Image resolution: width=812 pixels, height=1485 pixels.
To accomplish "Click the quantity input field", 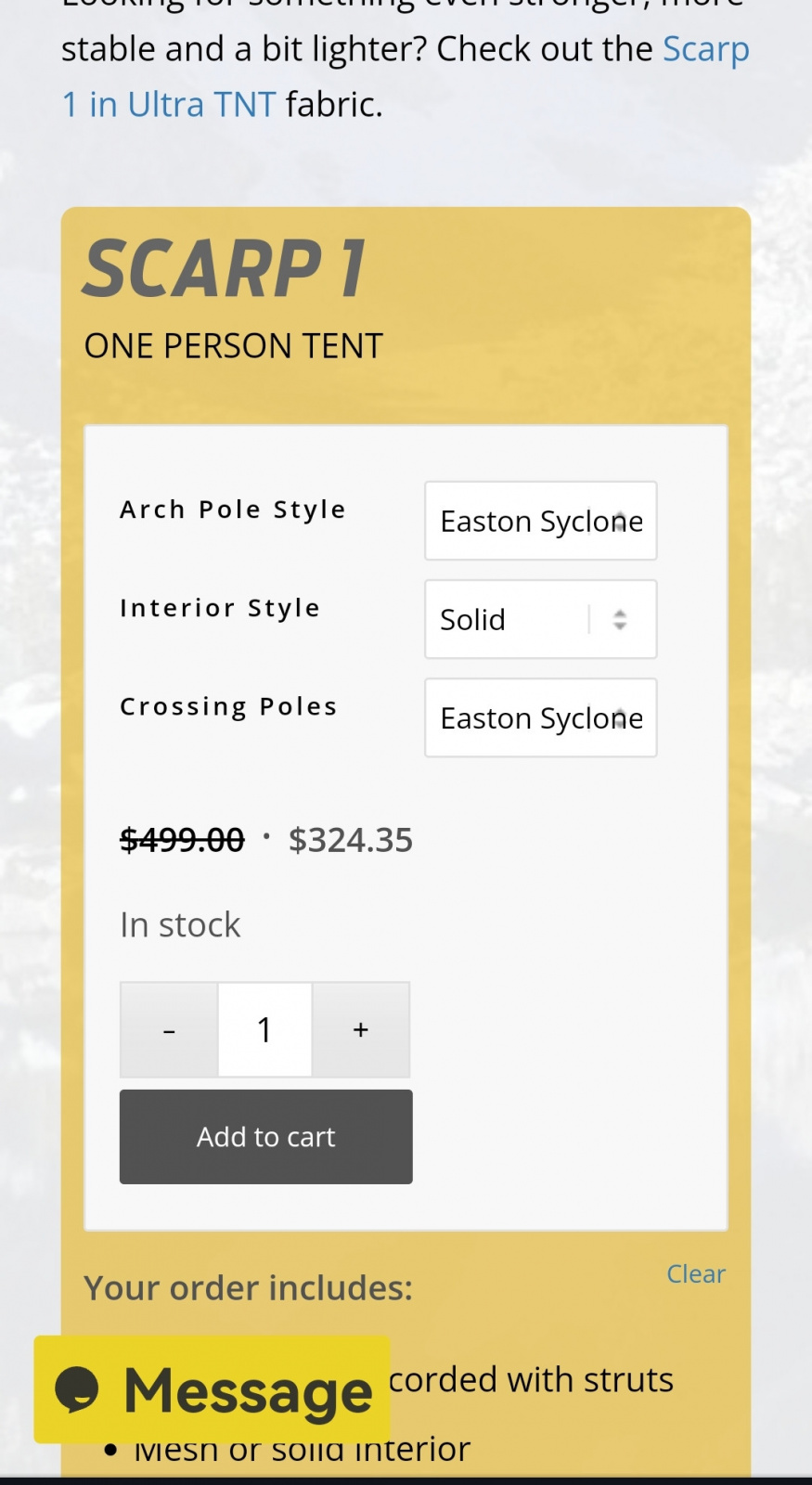I will point(264,1029).
